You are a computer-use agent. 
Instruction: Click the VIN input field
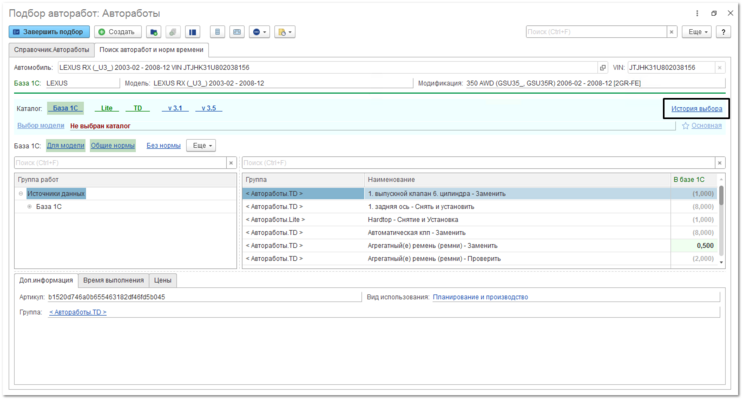[x=671, y=68]
